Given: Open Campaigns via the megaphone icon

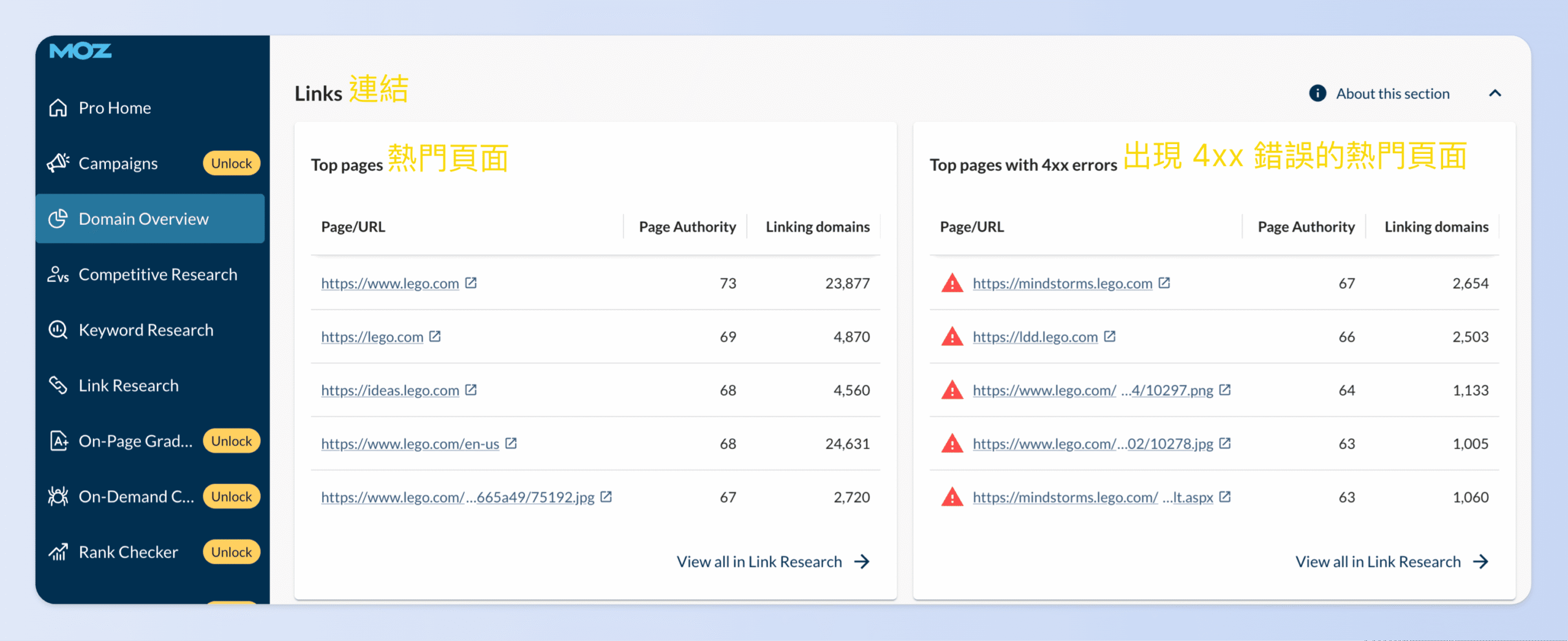Looking at the screenshot, I should coord(58,162).
